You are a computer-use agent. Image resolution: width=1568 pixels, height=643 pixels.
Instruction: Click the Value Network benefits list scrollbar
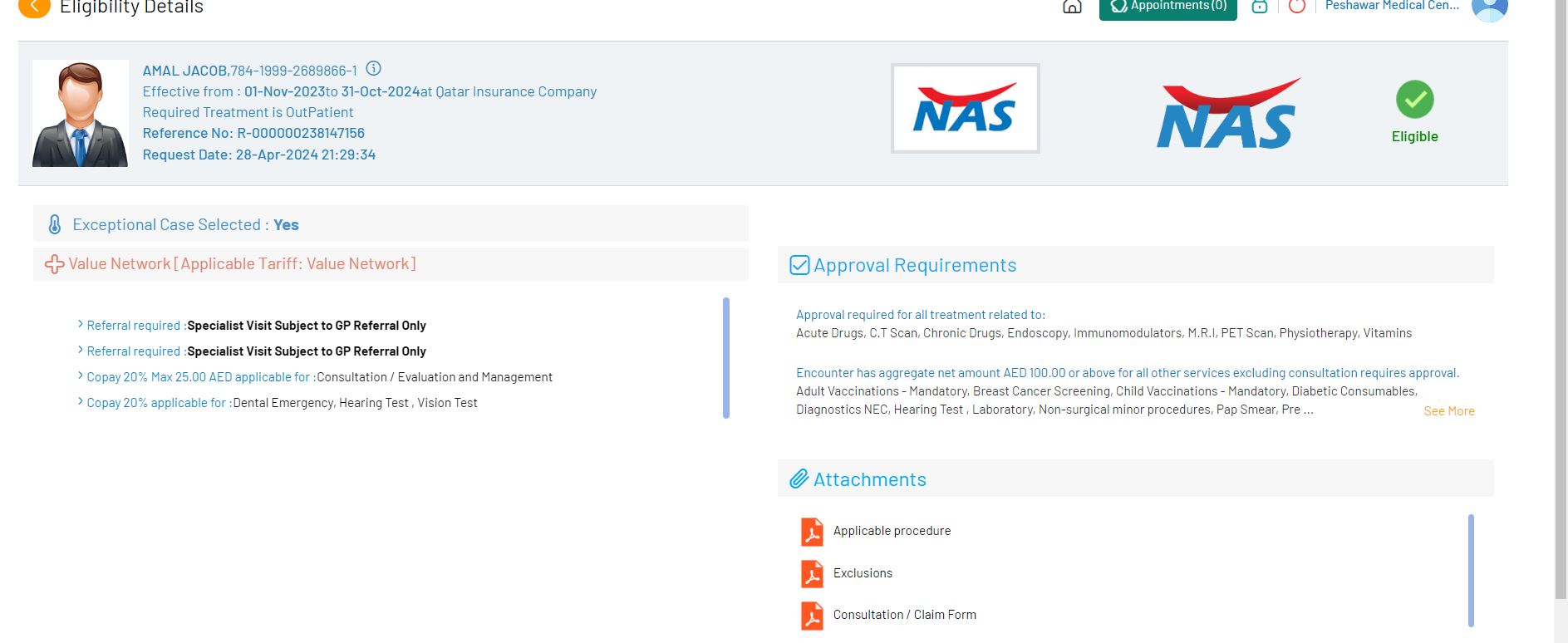click(x=726, y=358)
